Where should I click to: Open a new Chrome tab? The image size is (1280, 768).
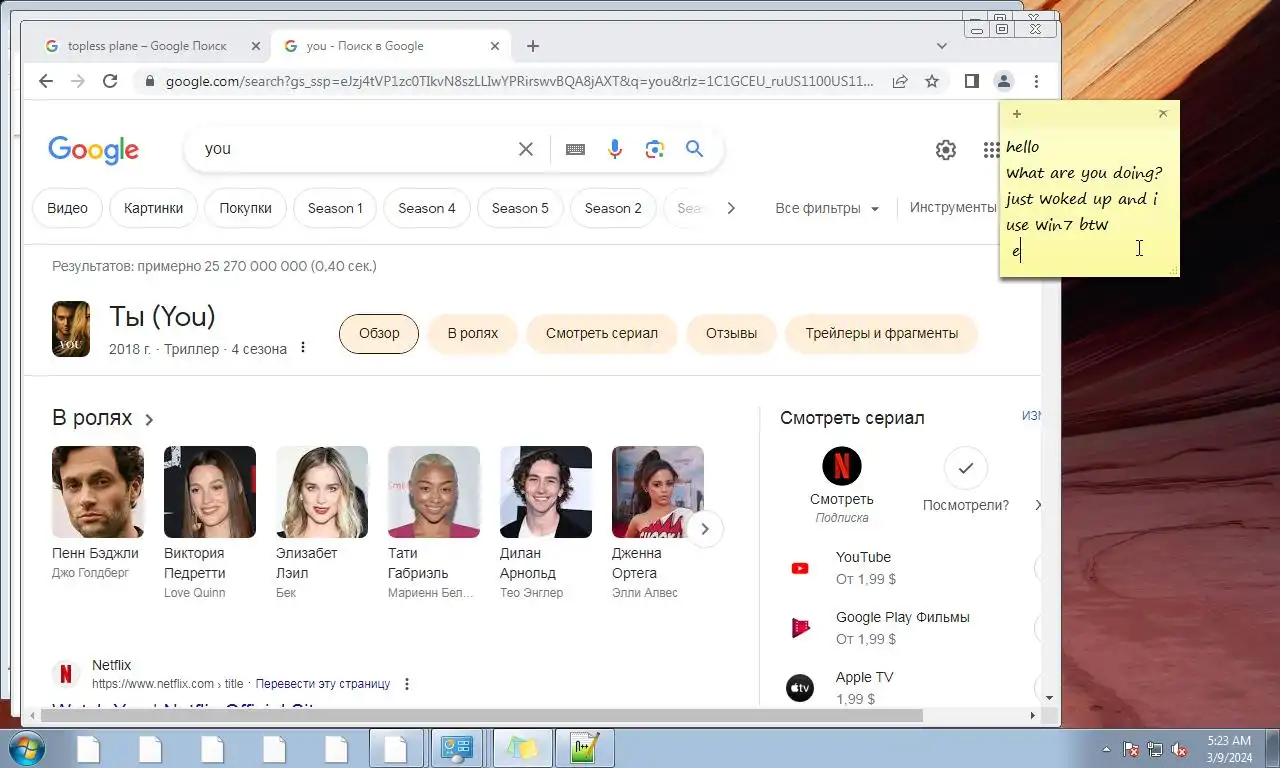533,46
